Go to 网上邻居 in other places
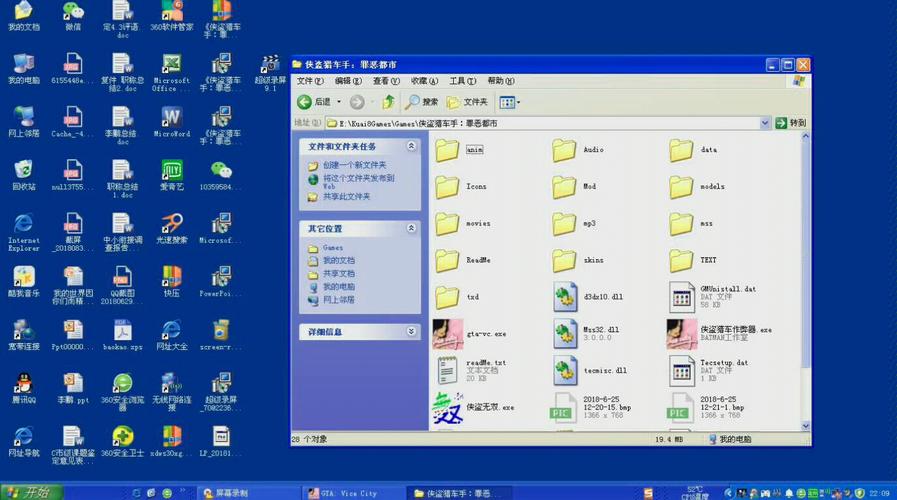The height and width of the screenshot is (500, 897). pos(339,300)
